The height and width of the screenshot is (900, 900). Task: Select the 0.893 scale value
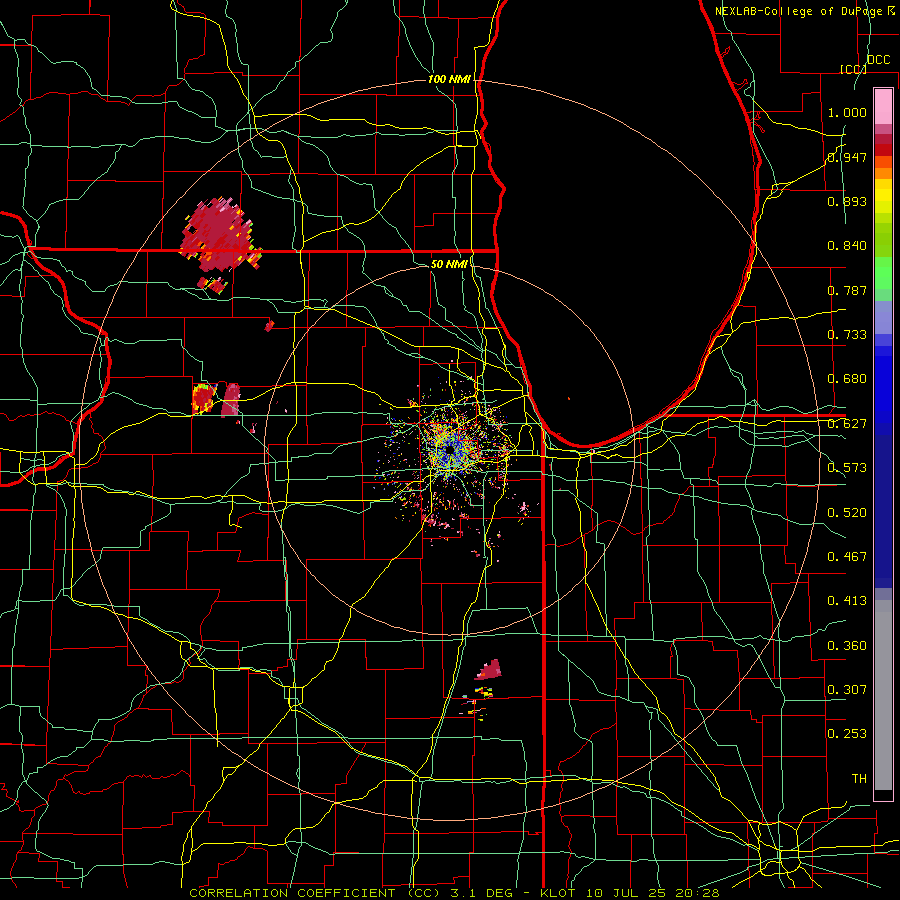tap(847, 201)
